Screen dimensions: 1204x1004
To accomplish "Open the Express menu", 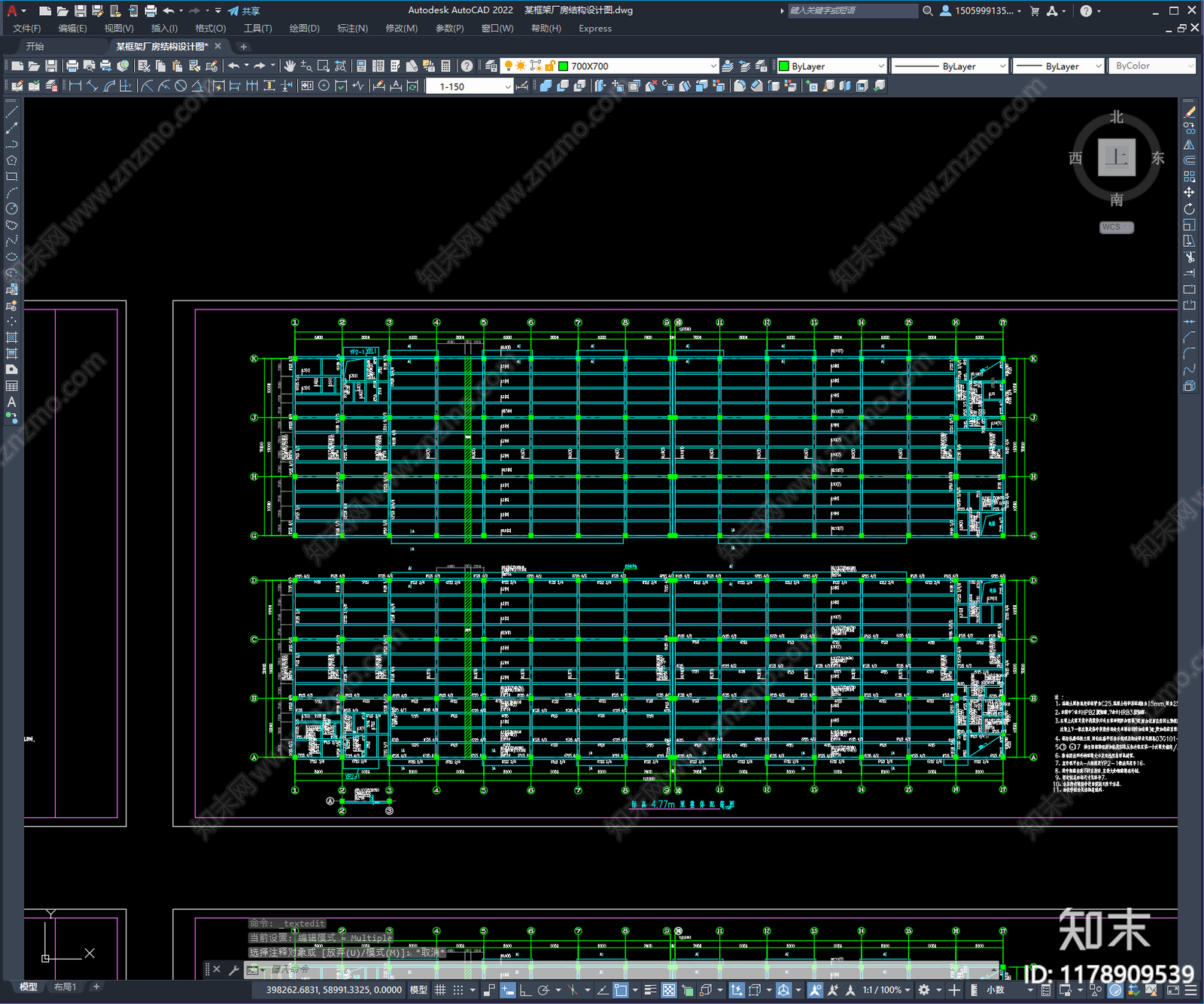I will 595,29.
